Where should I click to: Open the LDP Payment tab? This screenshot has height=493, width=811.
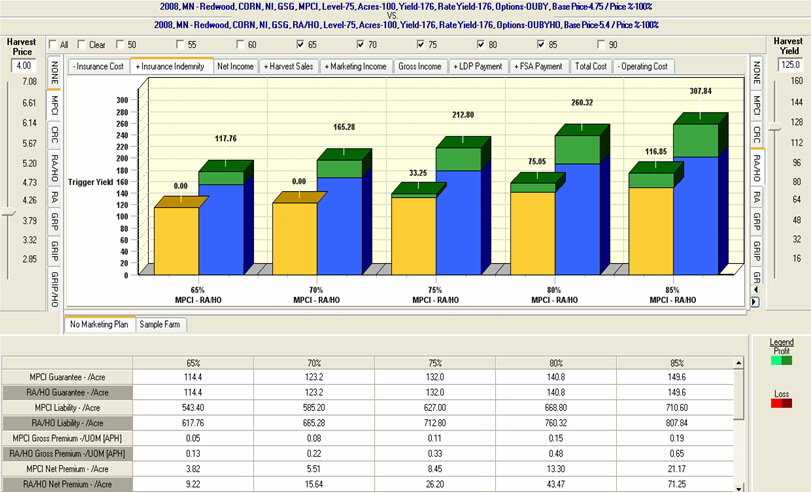[x=478, y=67]
